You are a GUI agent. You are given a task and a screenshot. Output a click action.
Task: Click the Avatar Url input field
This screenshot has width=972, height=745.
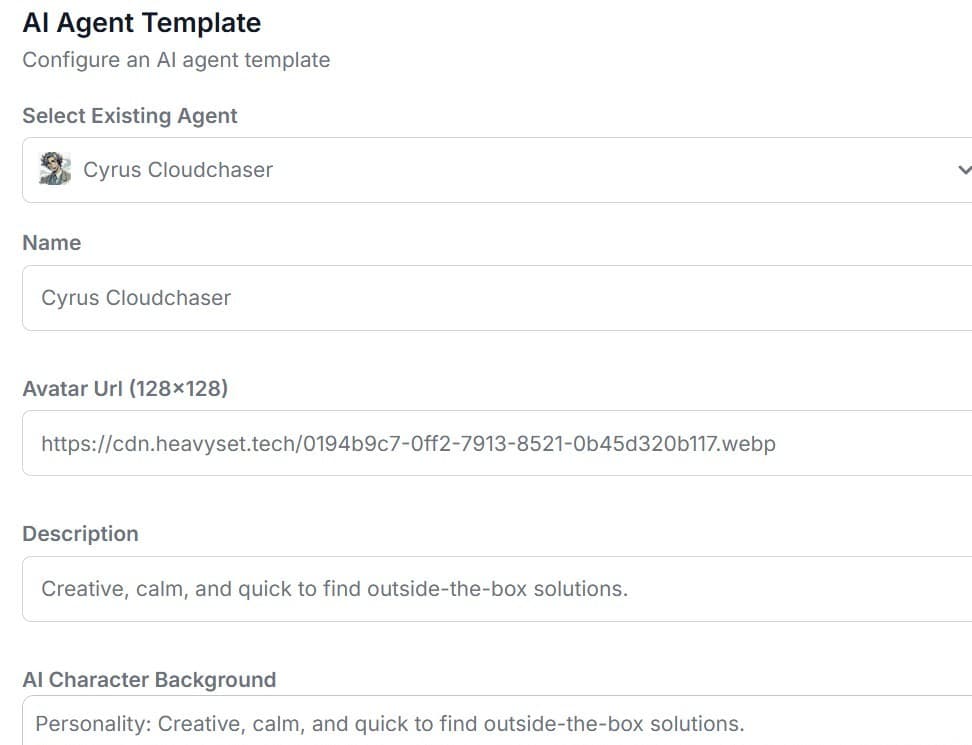point(497,443)
